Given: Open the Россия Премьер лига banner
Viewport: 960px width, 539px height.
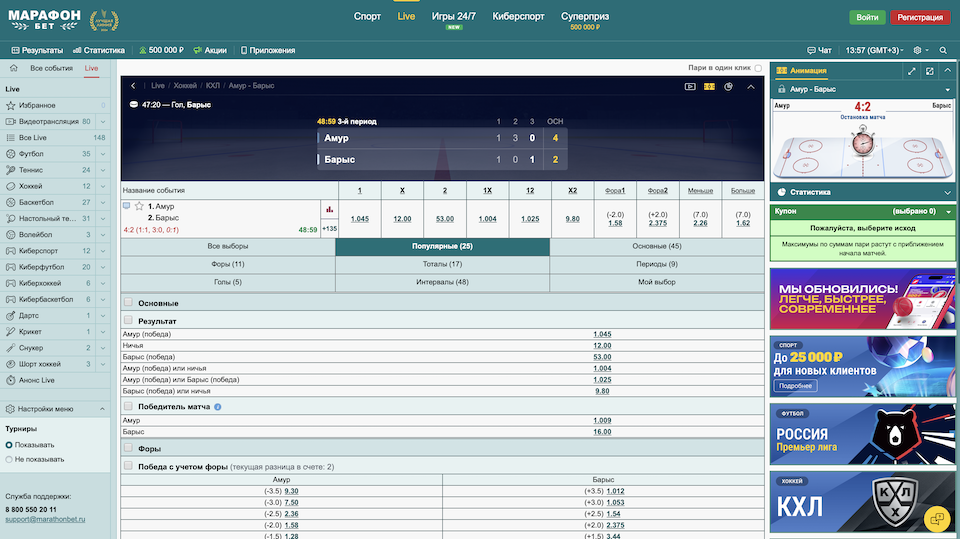Looking at the screenshot, I should point(863,434).
